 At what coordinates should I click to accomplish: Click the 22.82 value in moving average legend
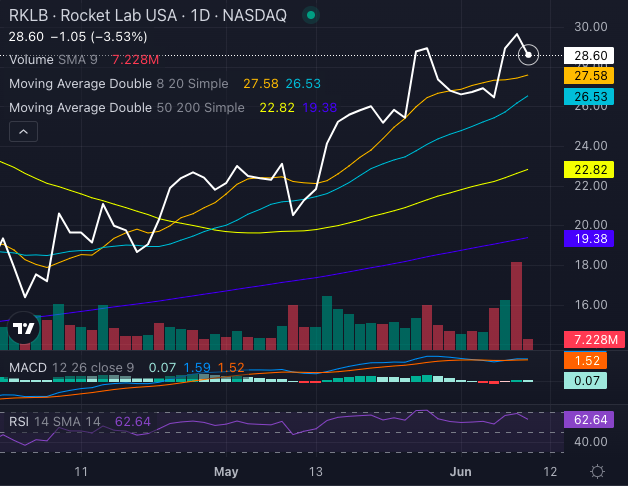tap(277, 108)
